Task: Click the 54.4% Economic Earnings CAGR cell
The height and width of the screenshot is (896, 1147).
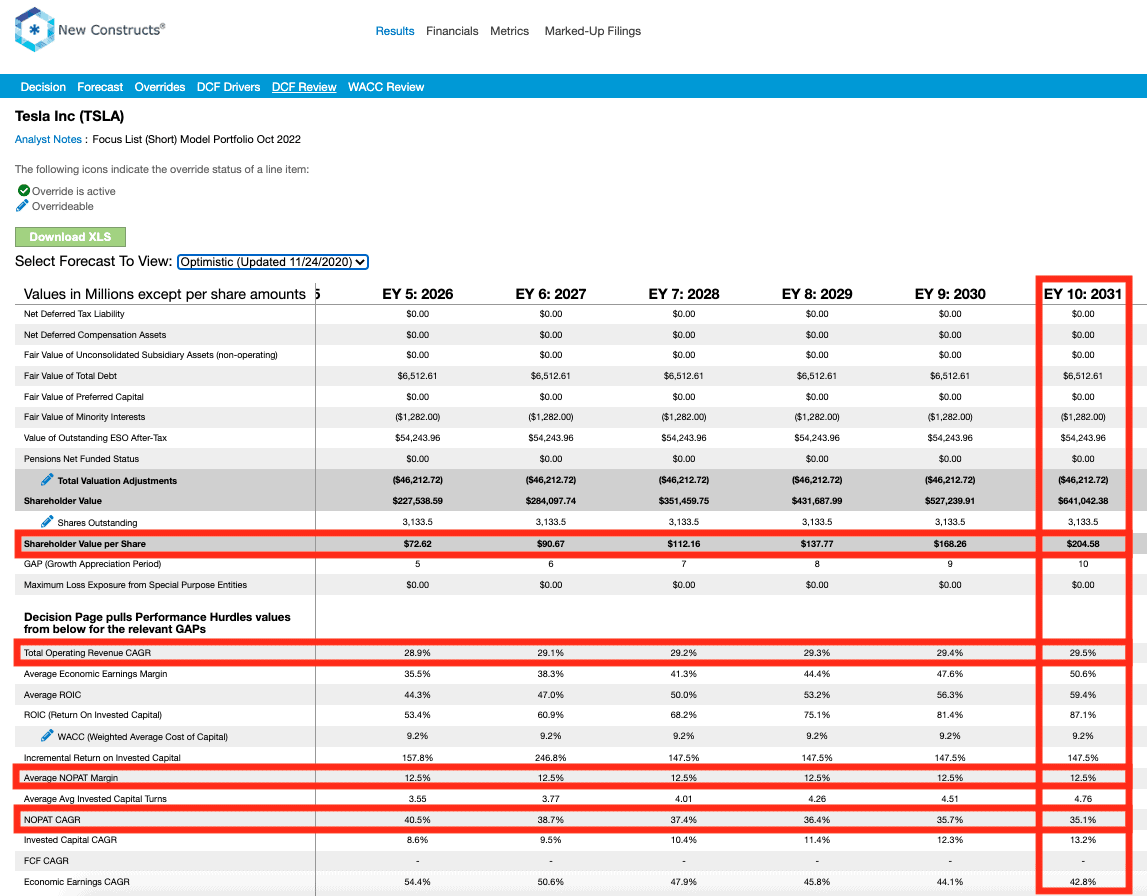Action: coord(418,882)
